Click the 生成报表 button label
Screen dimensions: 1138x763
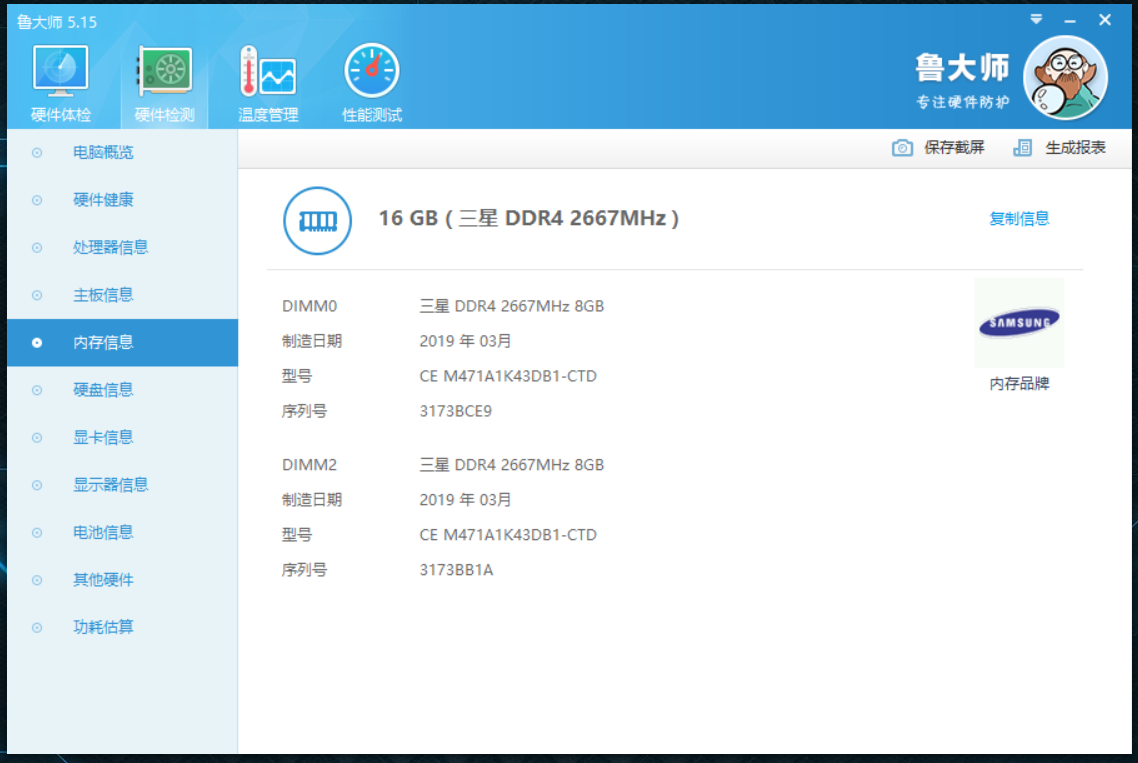[1075, 148]
